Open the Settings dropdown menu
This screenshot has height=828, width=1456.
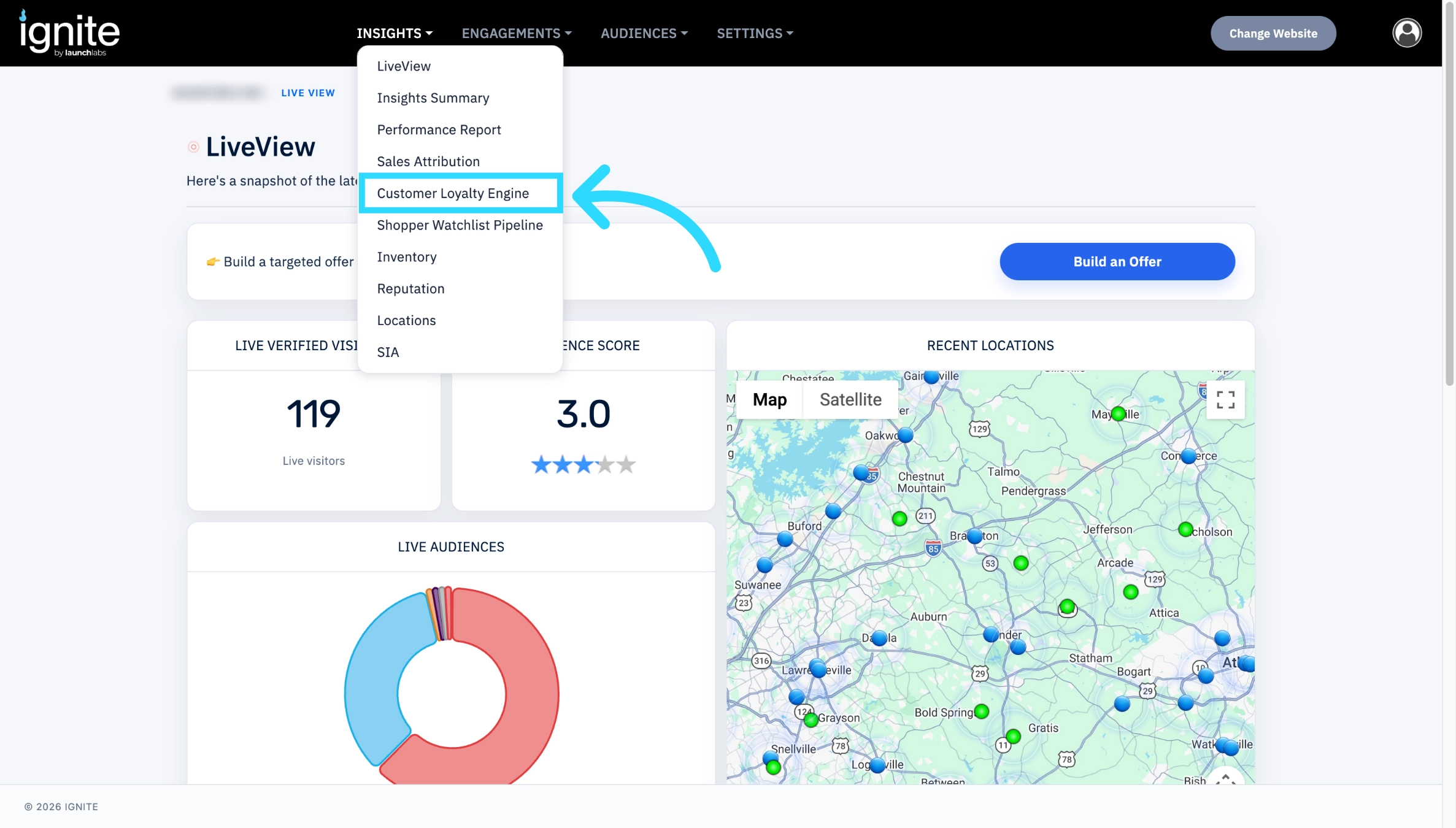[755, 33]
